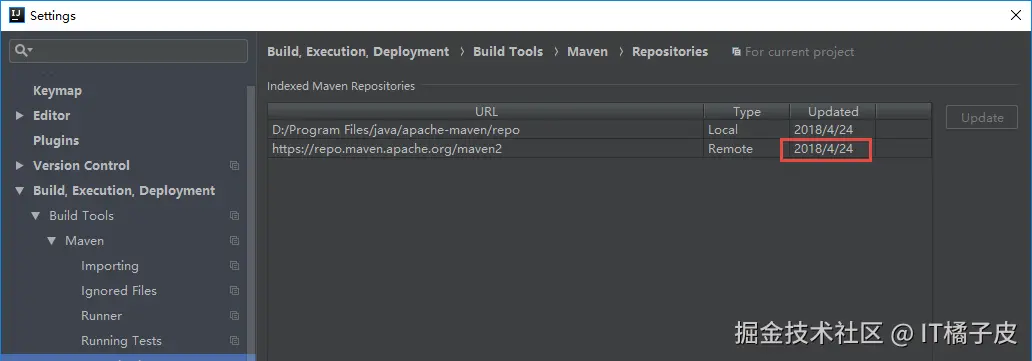The image size is (1032, 361).
Task: Click Repositories breadcrumb
Action: point(670,51)
